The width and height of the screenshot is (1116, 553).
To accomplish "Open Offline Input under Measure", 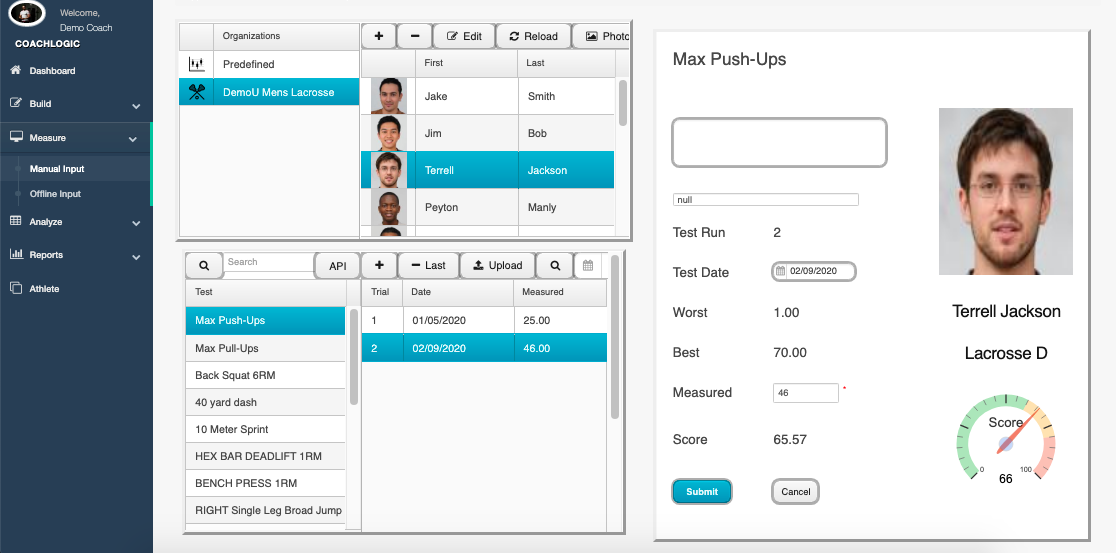I will pos(55,194).
